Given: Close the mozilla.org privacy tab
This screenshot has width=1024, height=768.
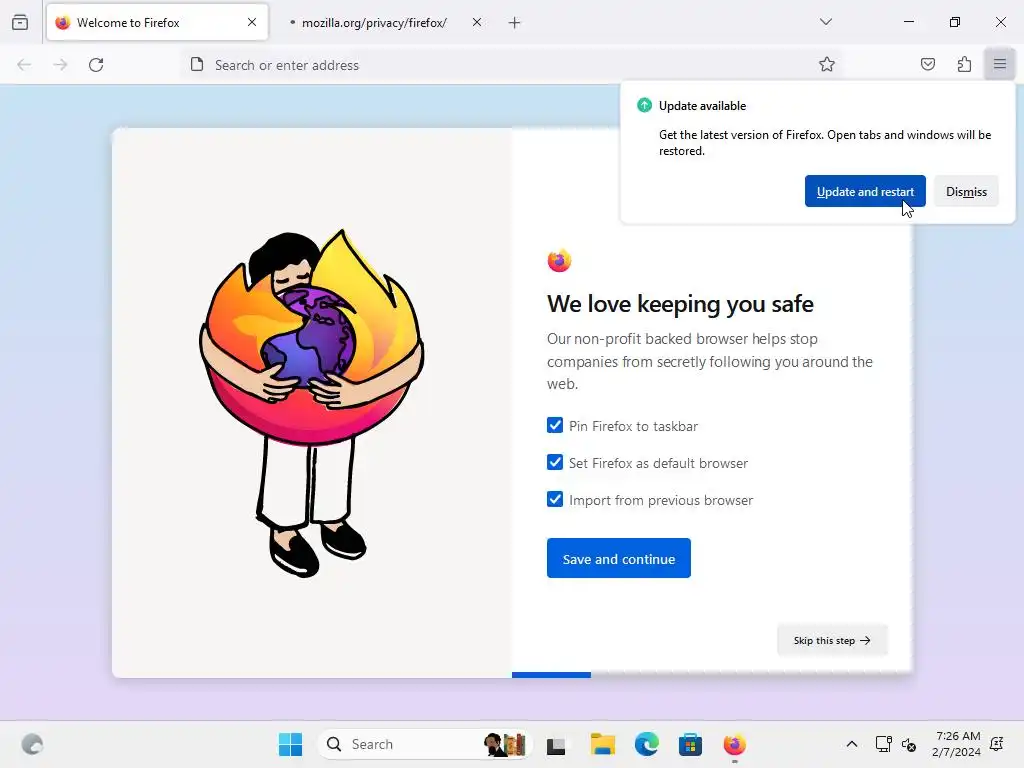Looking at the screenshot, I should (x=477, y=22).
